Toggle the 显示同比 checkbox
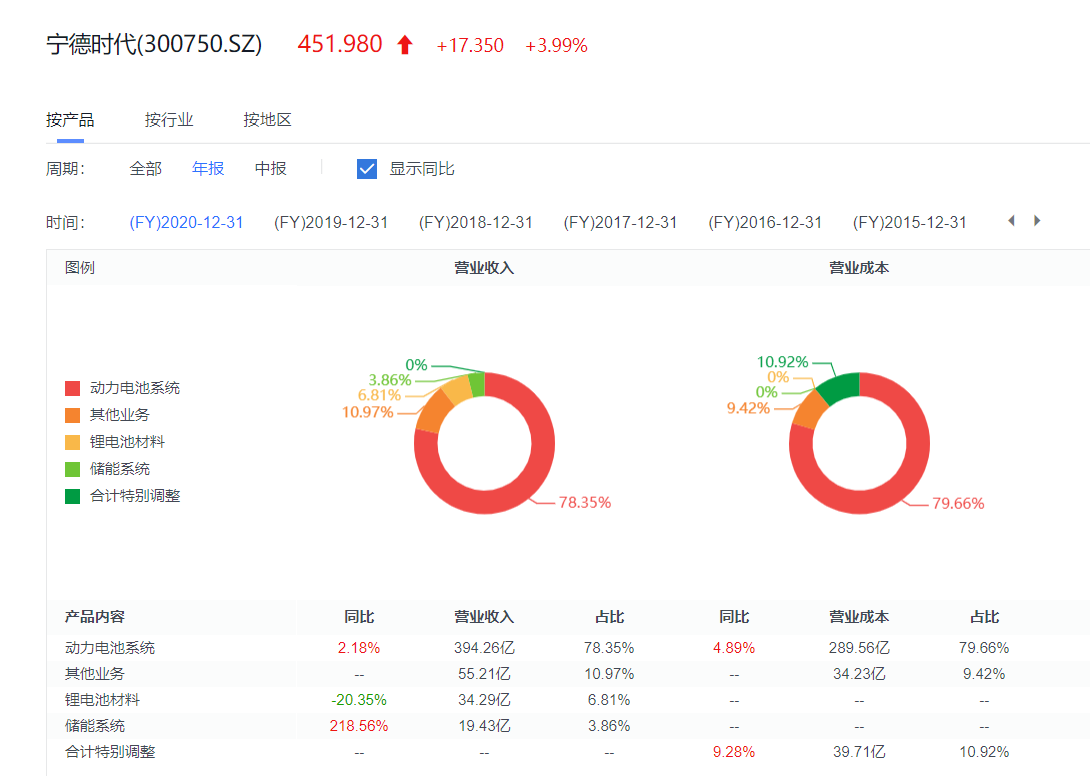This screenshot has width=1090, height=776. pos(366,169)
